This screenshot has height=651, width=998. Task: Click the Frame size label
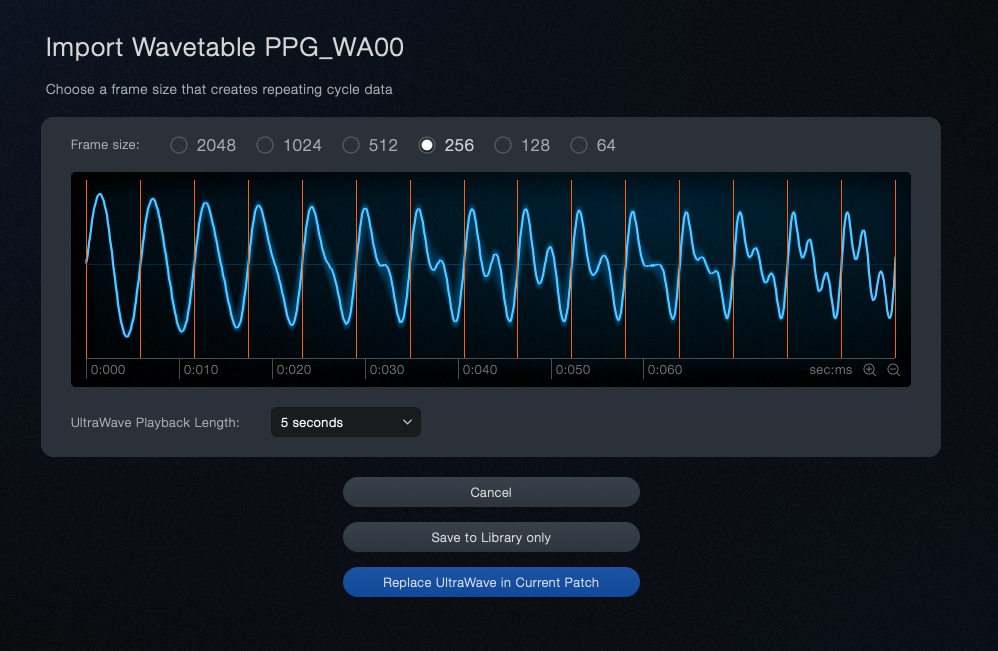105,145
